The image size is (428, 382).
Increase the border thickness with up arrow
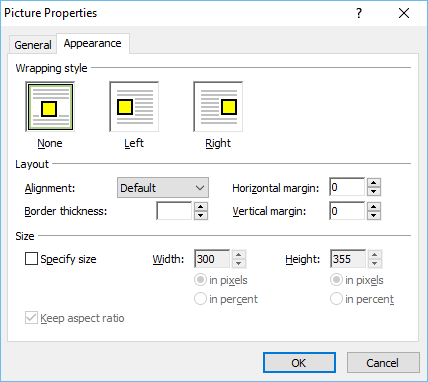[x=201, y=207]
